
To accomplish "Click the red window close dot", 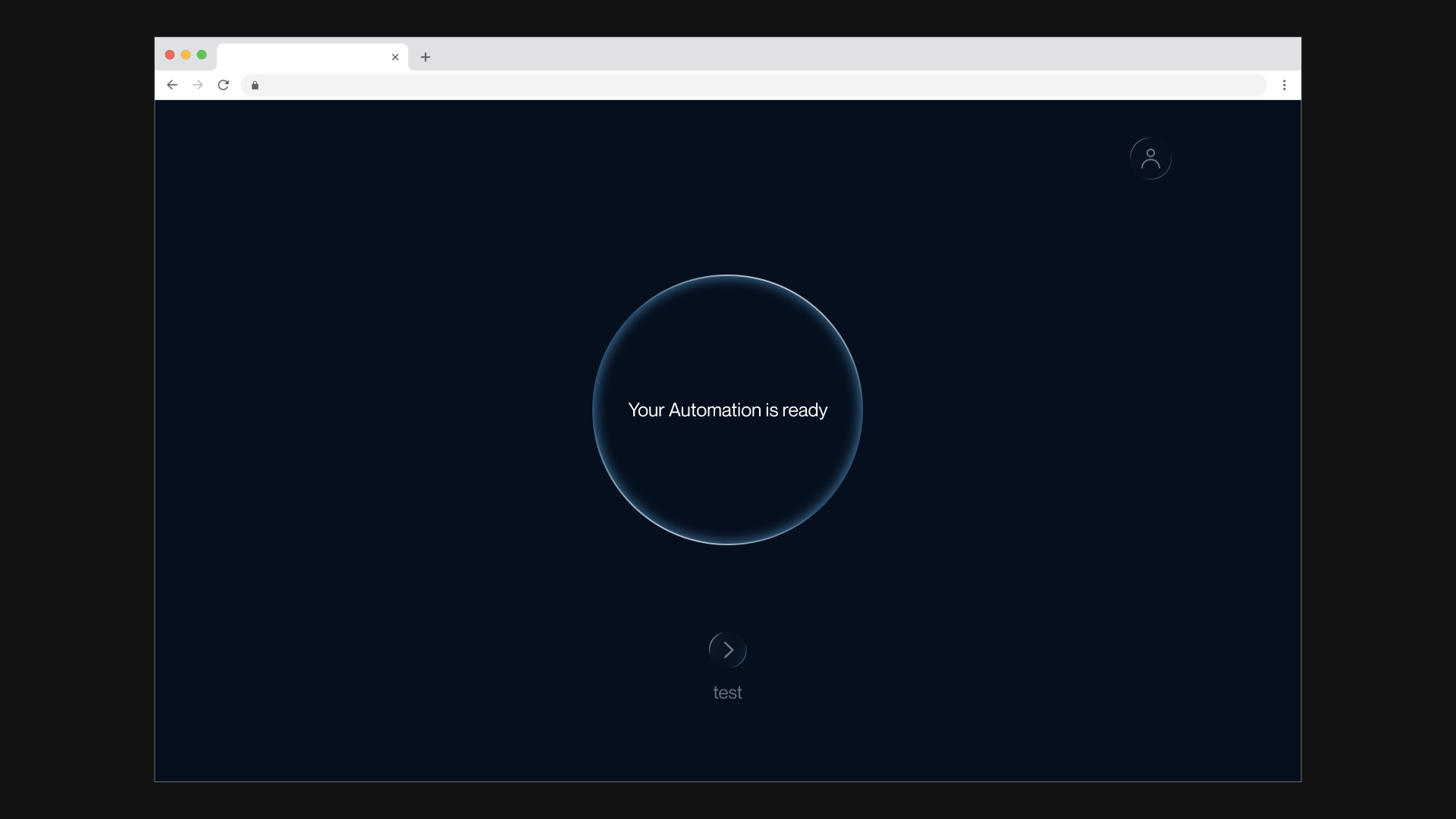I will point(170,55).
